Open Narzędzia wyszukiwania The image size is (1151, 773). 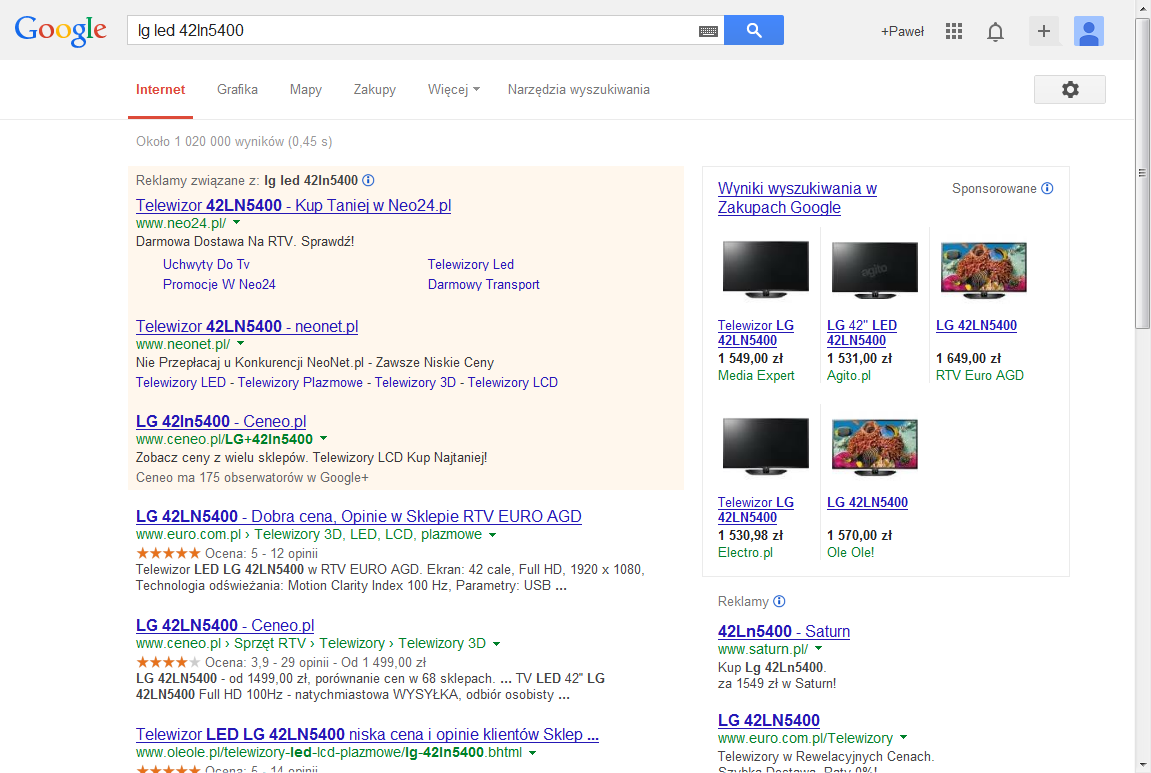pyautogui.click(x=578, y=90)
